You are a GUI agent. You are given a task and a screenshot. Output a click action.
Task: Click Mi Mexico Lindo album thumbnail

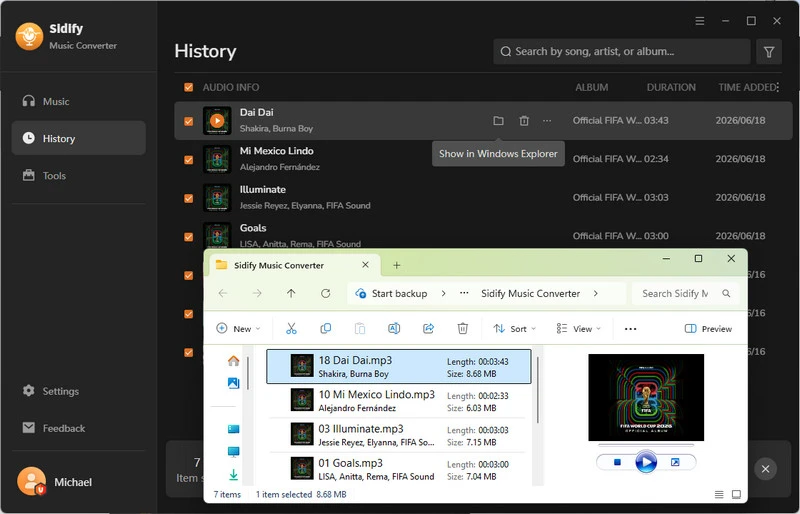click(217, 159)
